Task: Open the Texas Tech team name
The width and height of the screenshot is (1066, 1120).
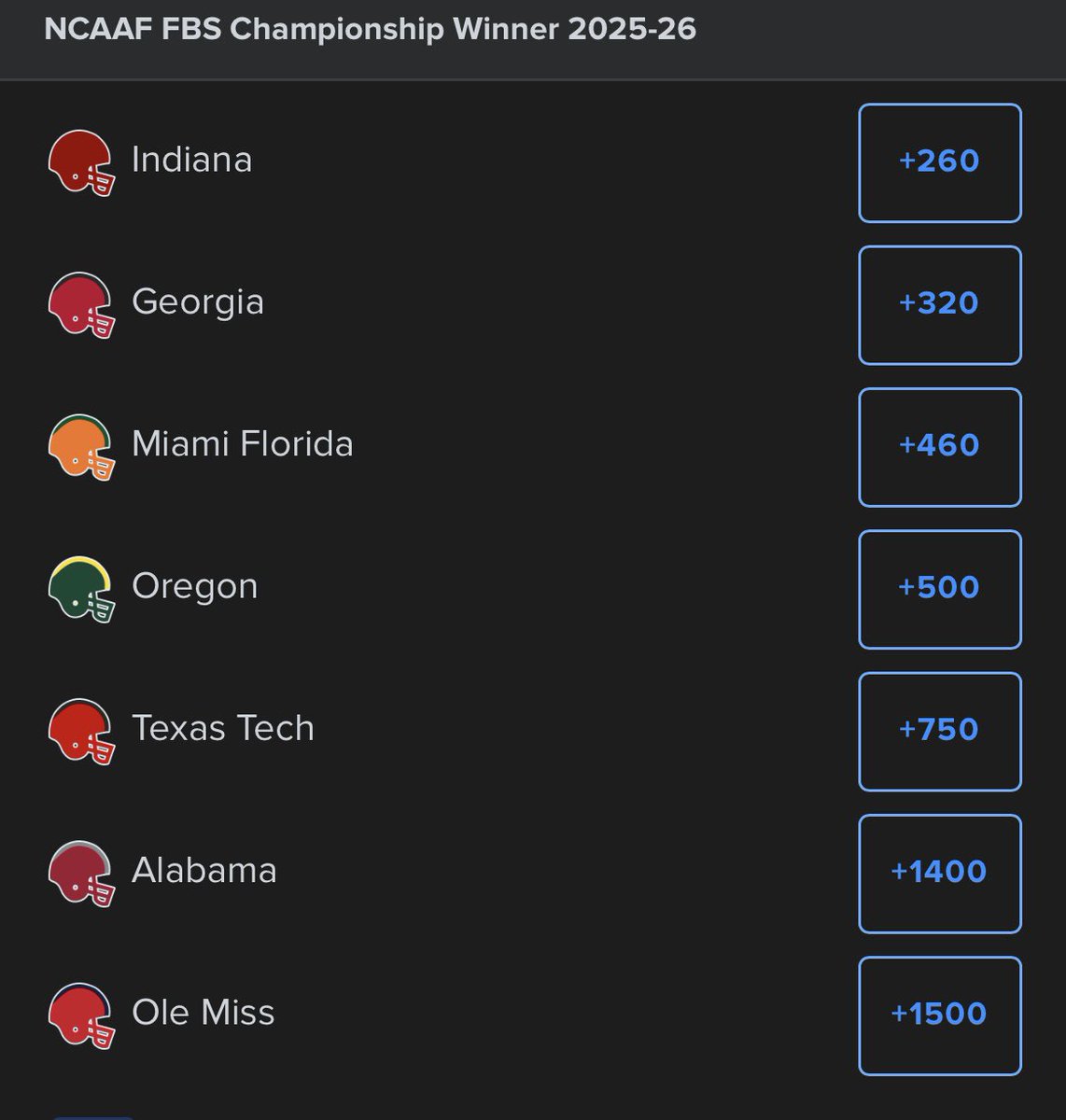Action: 223,728
